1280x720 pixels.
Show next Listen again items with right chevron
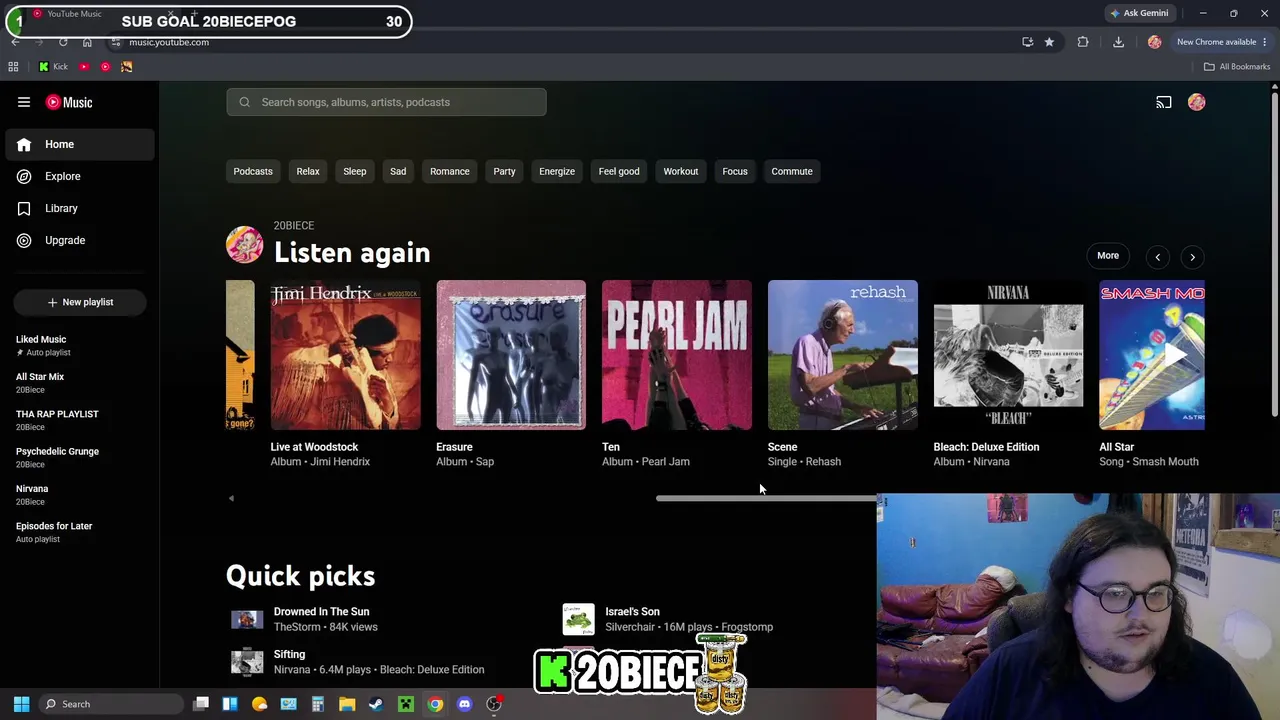pyautogui.click(x=1192, y=257)
